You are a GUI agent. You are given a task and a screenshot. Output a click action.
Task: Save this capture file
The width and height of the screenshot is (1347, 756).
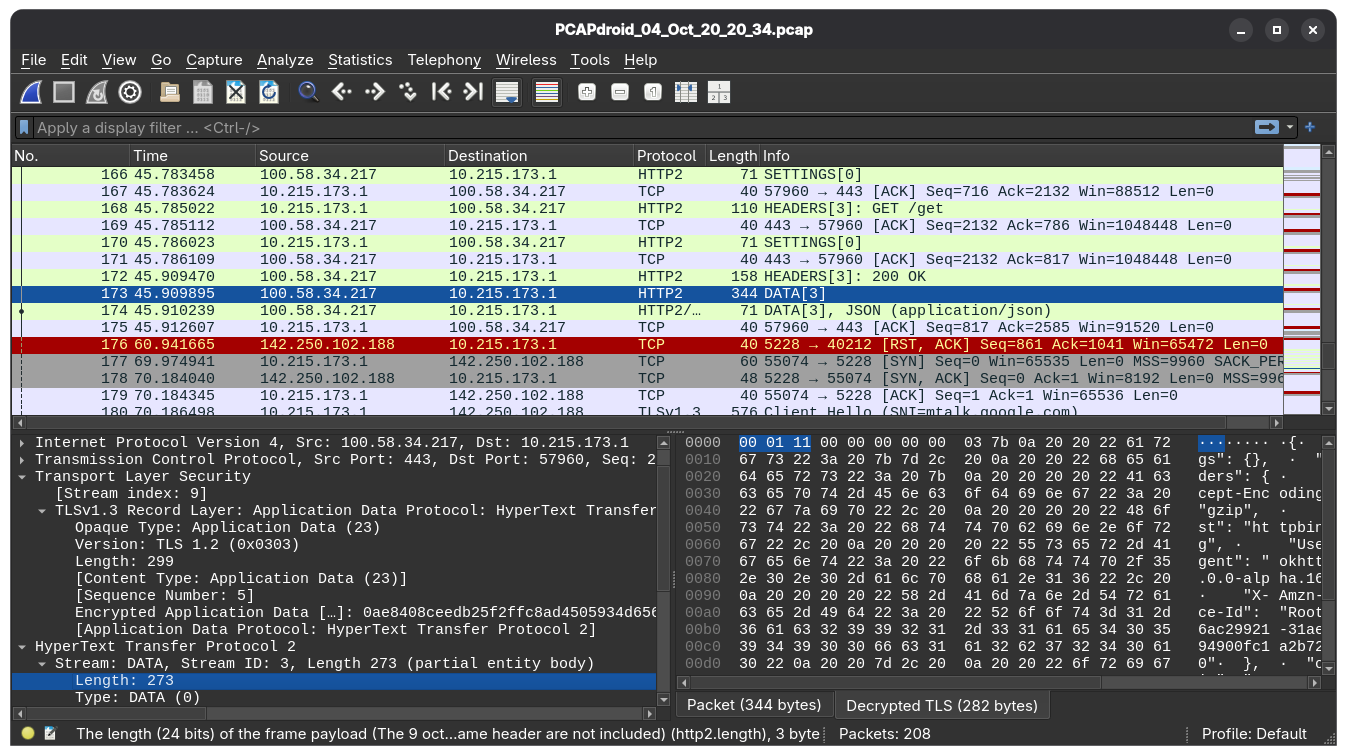point(203,92)
